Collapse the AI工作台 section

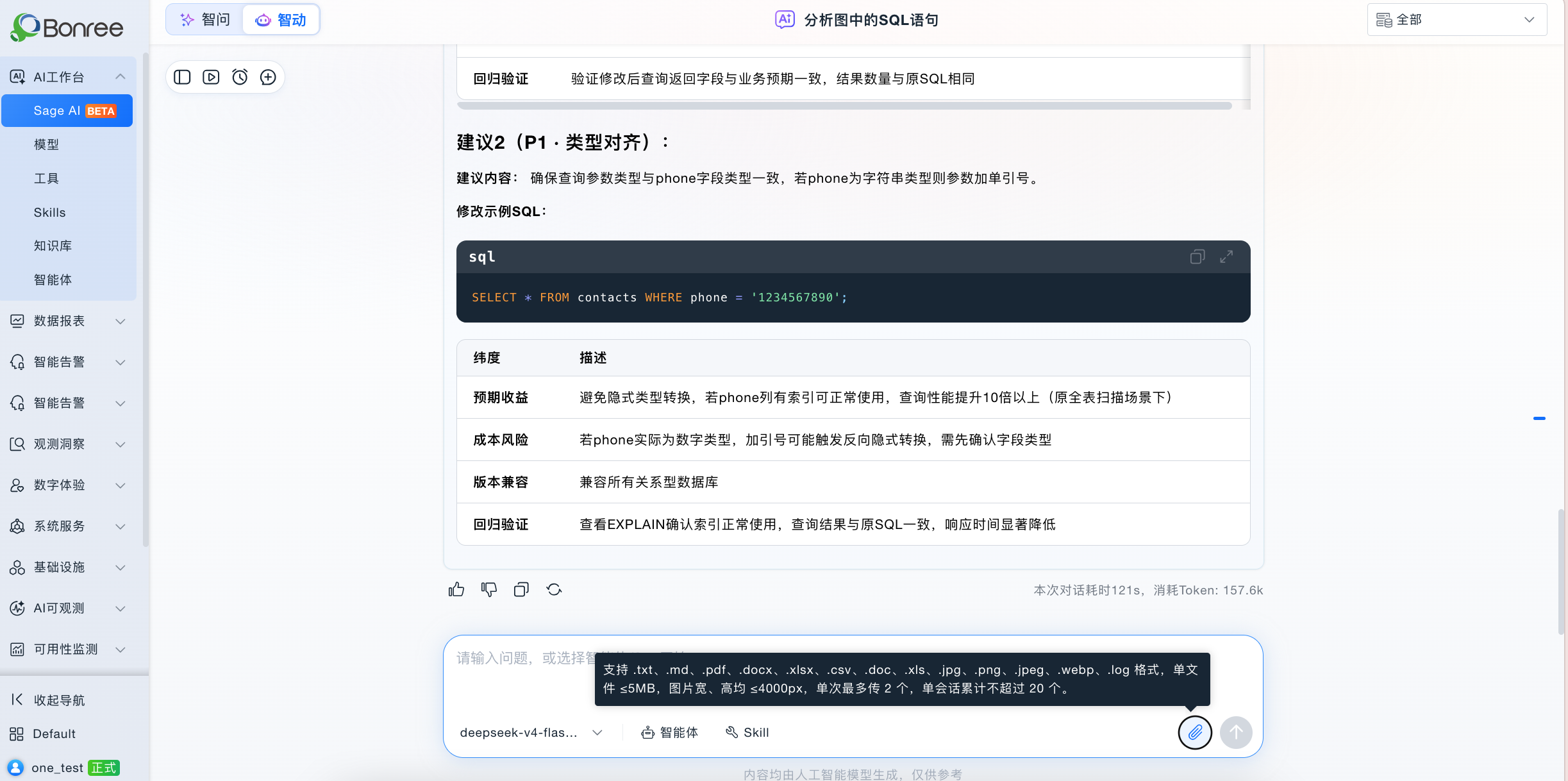pyautogui.click(x=121, y=77)
